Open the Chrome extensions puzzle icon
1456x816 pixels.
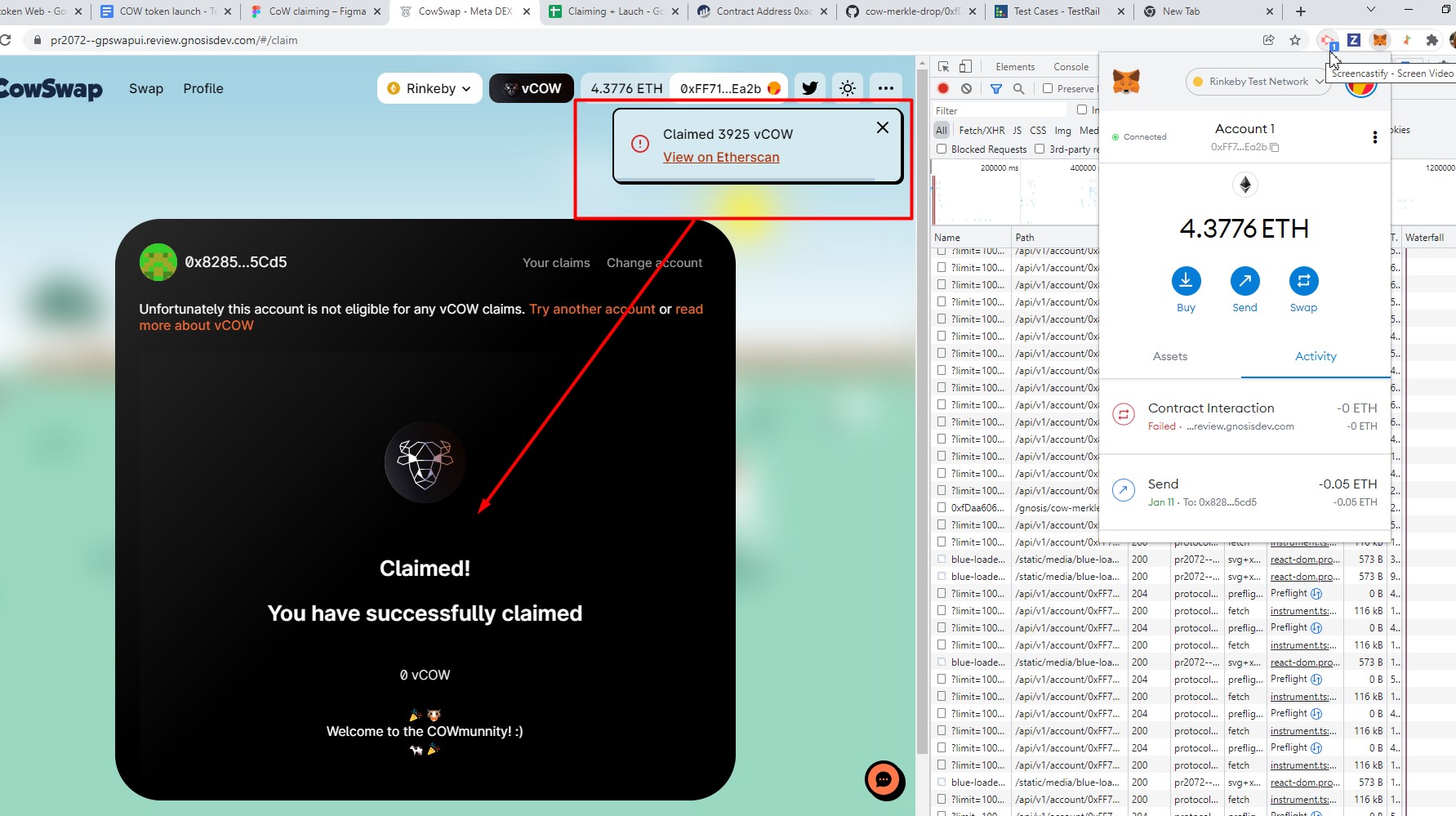(1432, 40)
